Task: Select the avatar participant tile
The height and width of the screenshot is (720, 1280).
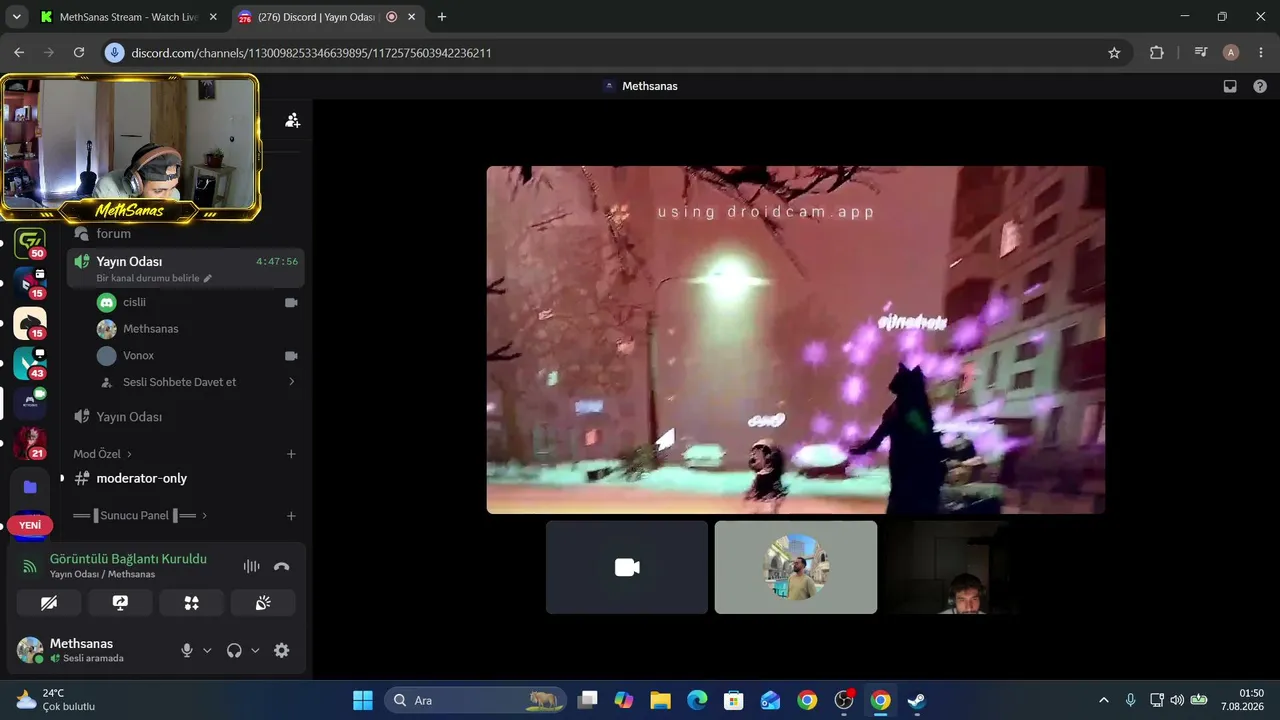Action: pos(796,567)
